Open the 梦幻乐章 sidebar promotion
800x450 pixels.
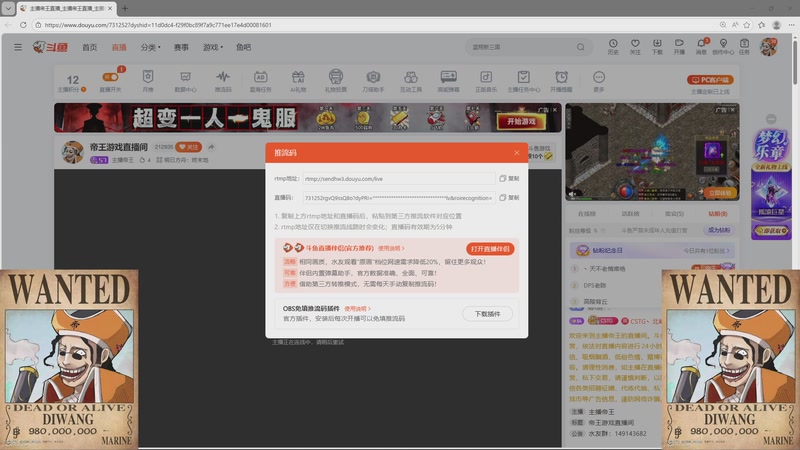pyautogui.click(x=771, y=184)
